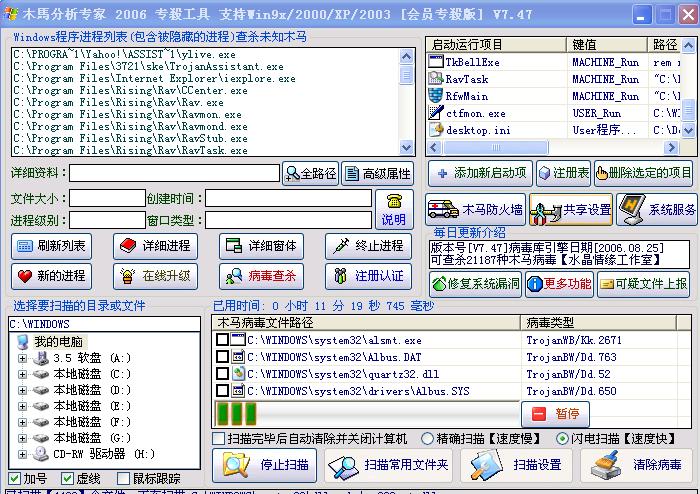This screenshot has width=700, height=494.
Task: Delete selected item 删除选定的项目
Action: tap(644, 173)
